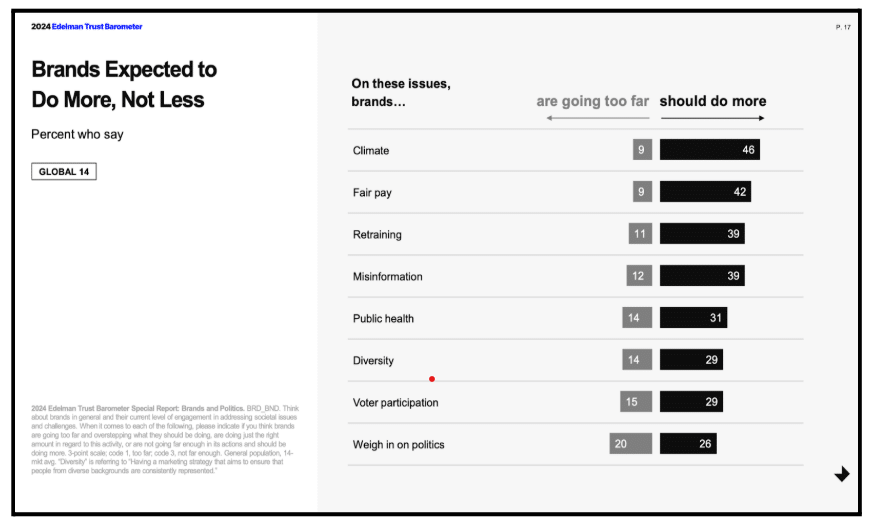This screenshot has width=874, height=522.
Task: Click the "should do more" column heading
Action: click(712, 101)
